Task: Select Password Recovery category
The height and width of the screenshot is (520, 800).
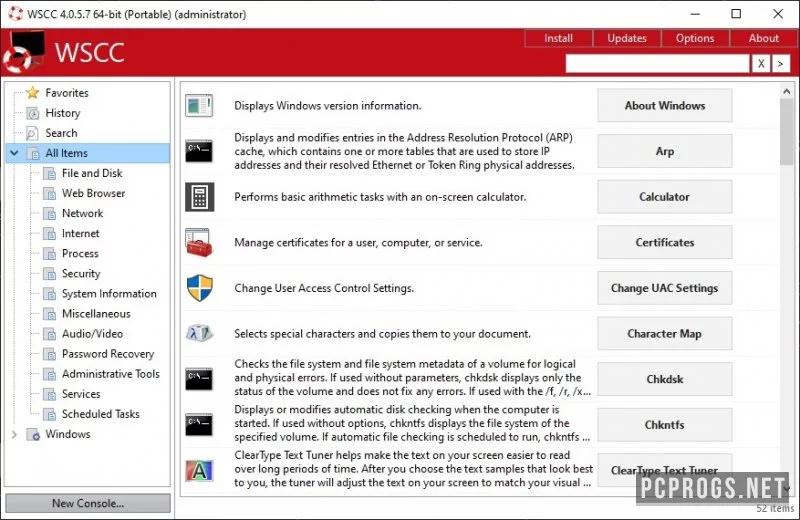Action: coord(108,354)
